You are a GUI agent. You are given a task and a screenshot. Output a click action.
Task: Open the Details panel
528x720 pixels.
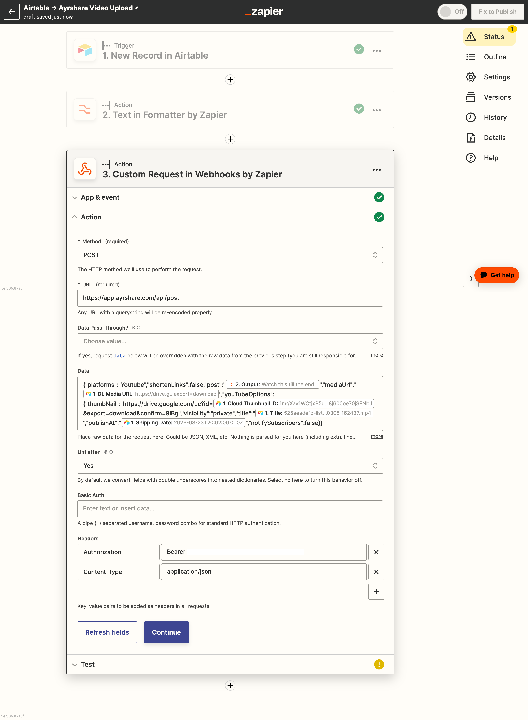tap(489, 138)
